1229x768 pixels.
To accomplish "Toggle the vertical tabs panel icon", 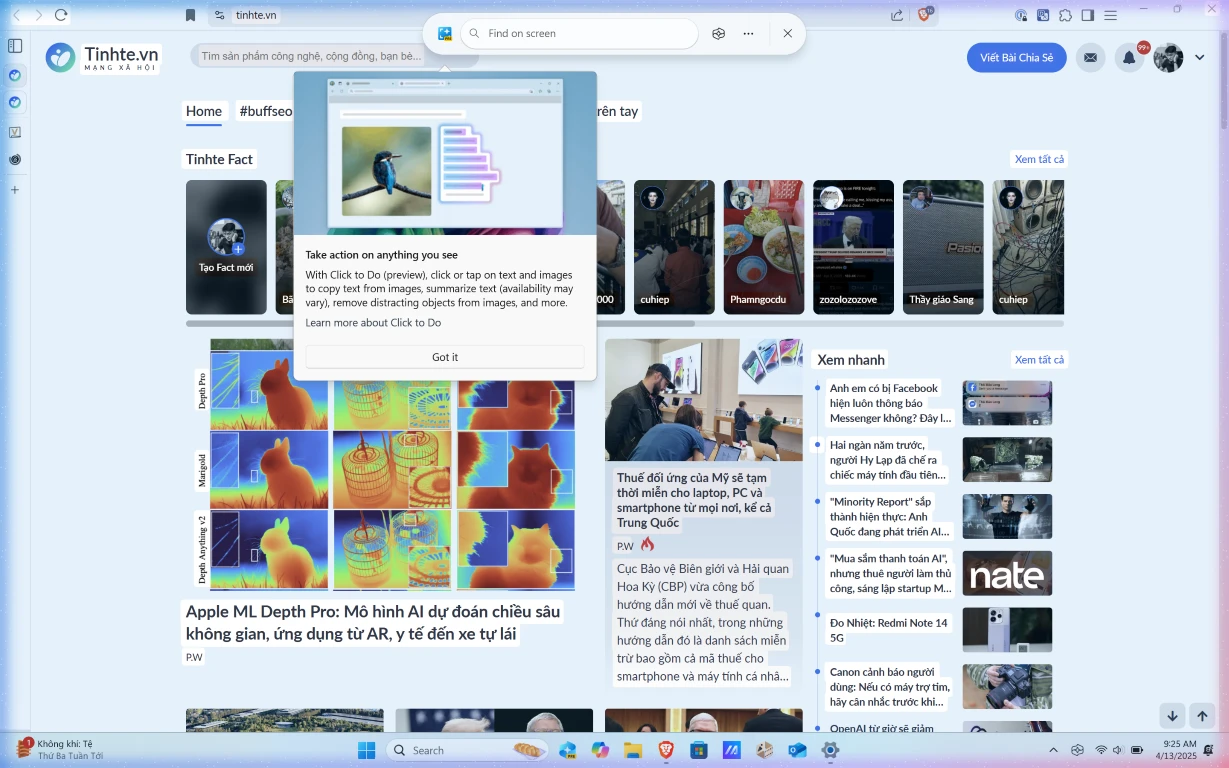I will [15, 45].
